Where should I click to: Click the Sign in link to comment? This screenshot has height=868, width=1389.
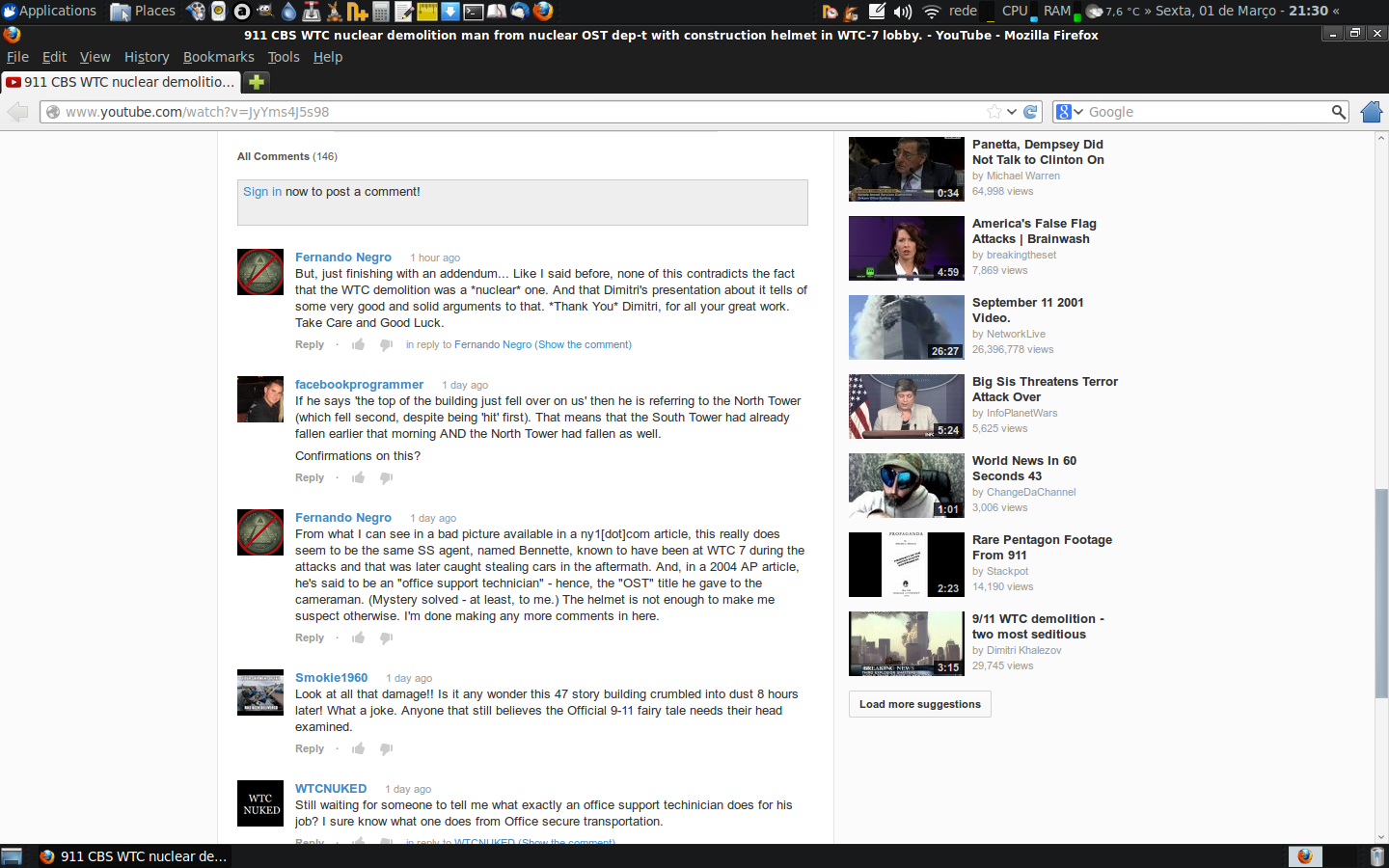pyautogui.click(x=262, y=192)
